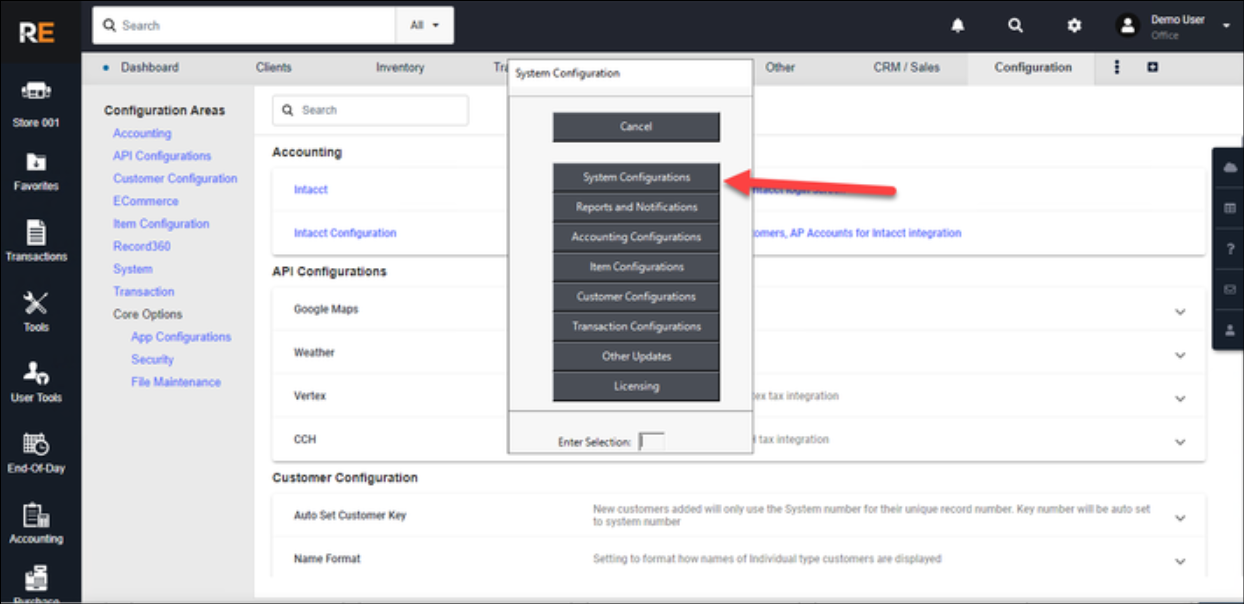The image size is (1244, 604).
Task: Switch to the Inventory tab
Action: coord(400,68)
